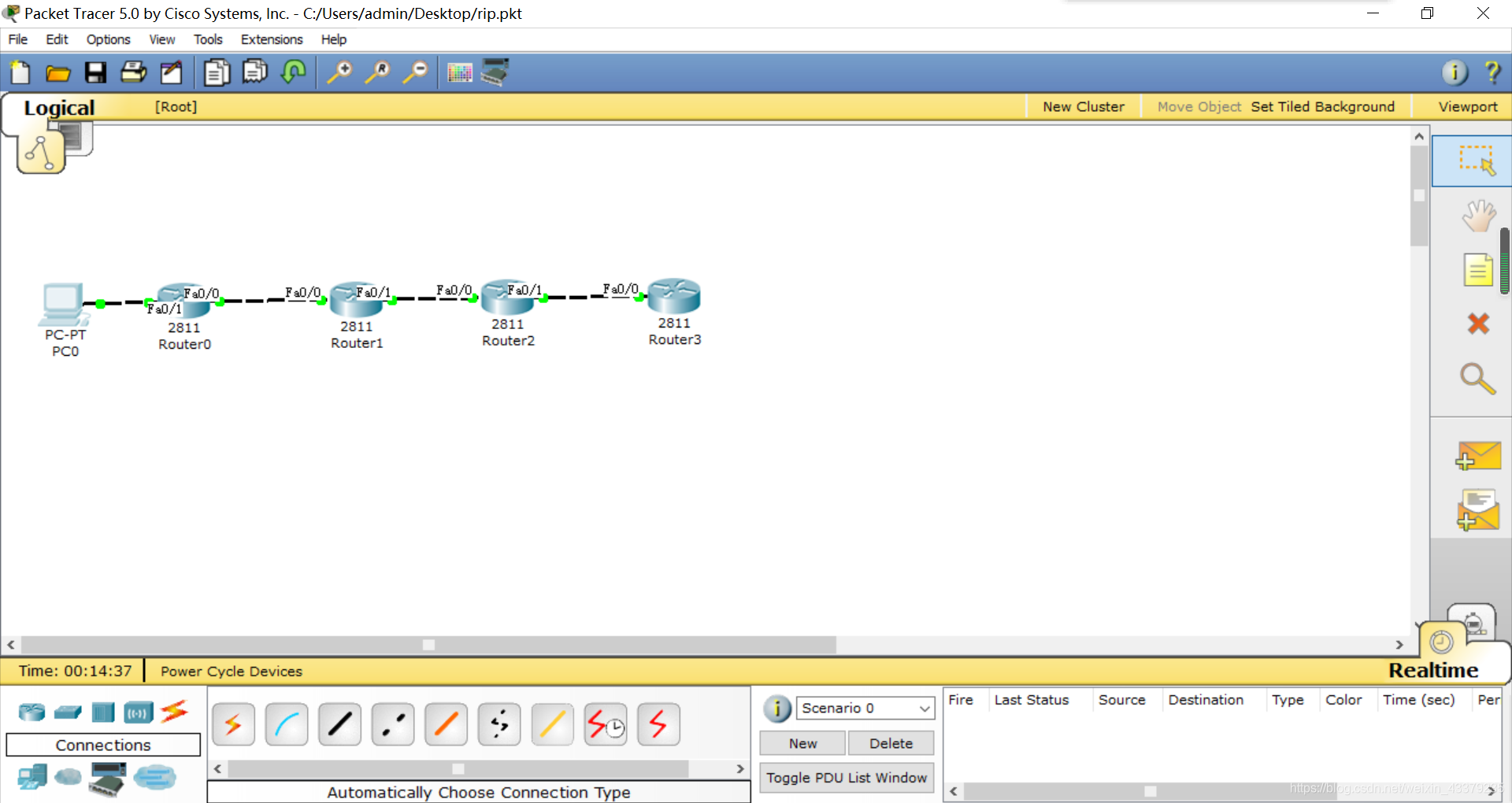
Task: Open the Tools menu
Action: coord(209,39)
